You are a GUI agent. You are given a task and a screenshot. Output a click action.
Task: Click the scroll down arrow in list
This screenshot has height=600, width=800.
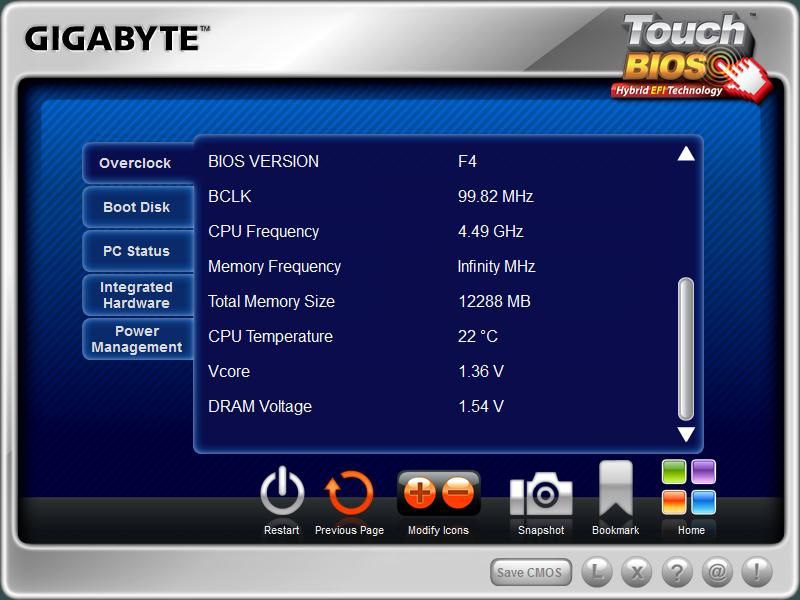point(686,434)
